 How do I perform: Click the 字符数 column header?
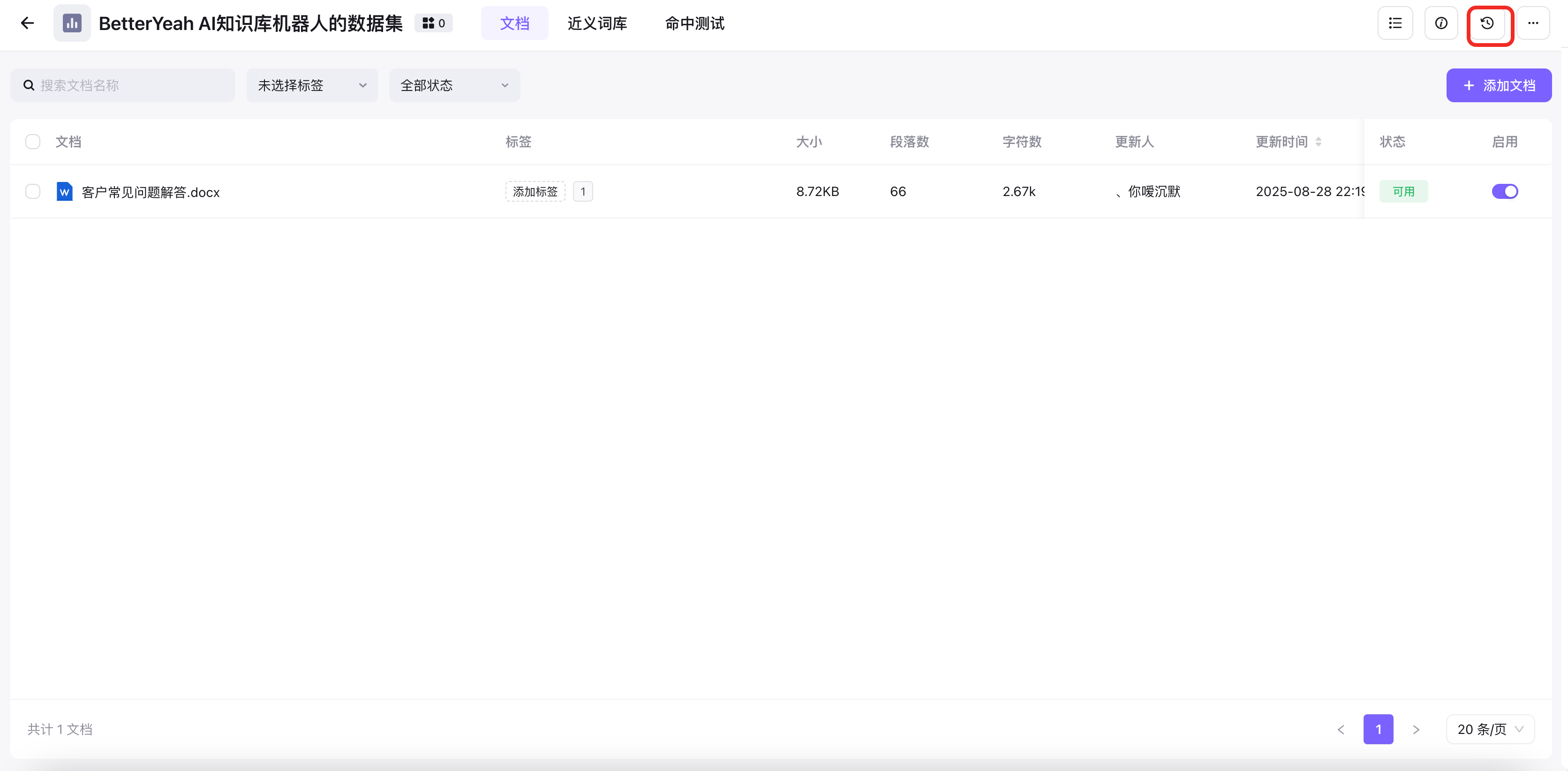[1022, 142]
